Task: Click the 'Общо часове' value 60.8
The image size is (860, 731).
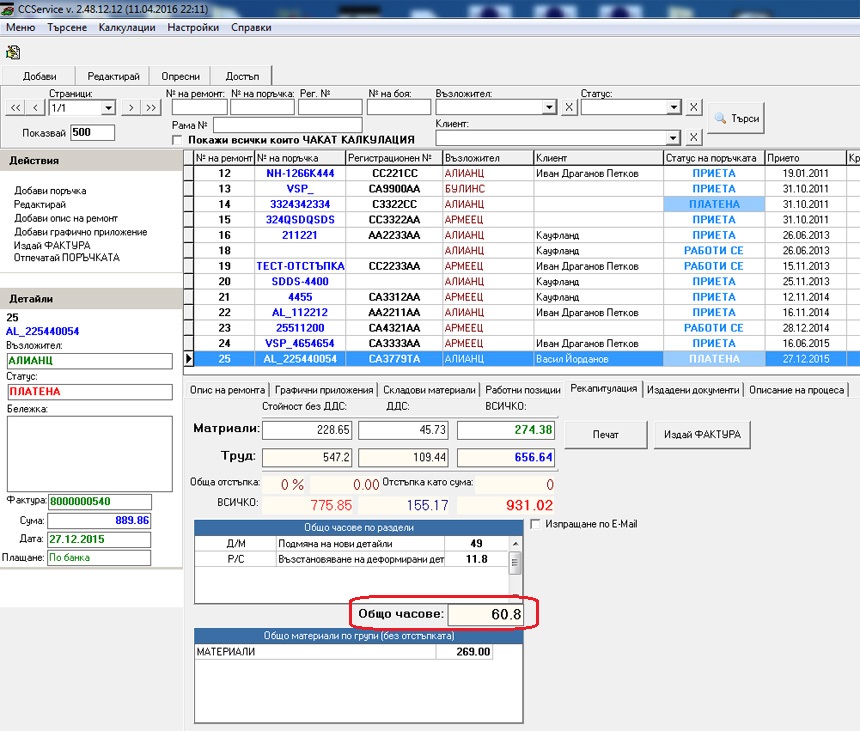Action: coord(485,614)
